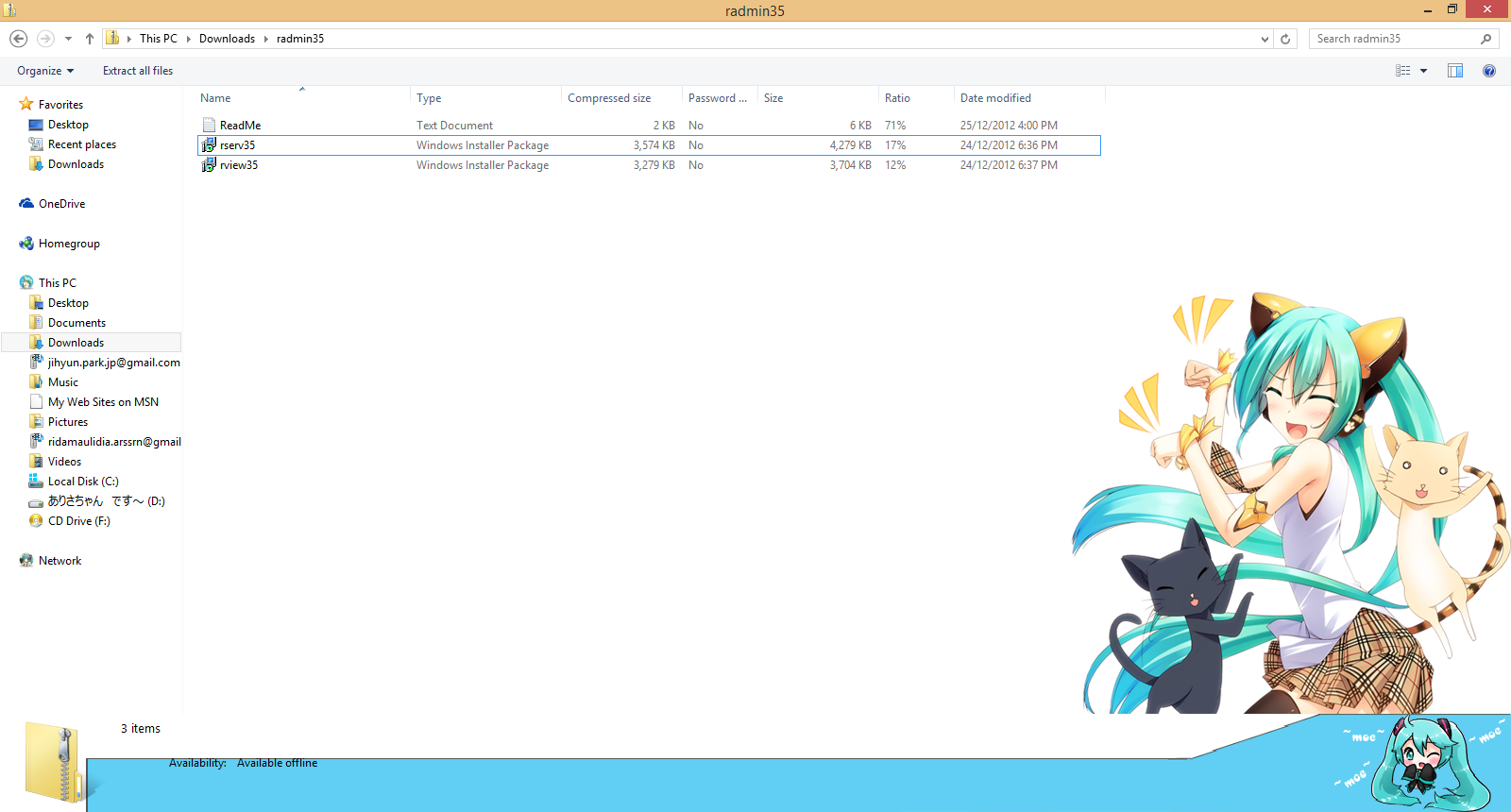Open the view options dropdown arrow
The image size is (1511, 812).
pos(1423,71)
